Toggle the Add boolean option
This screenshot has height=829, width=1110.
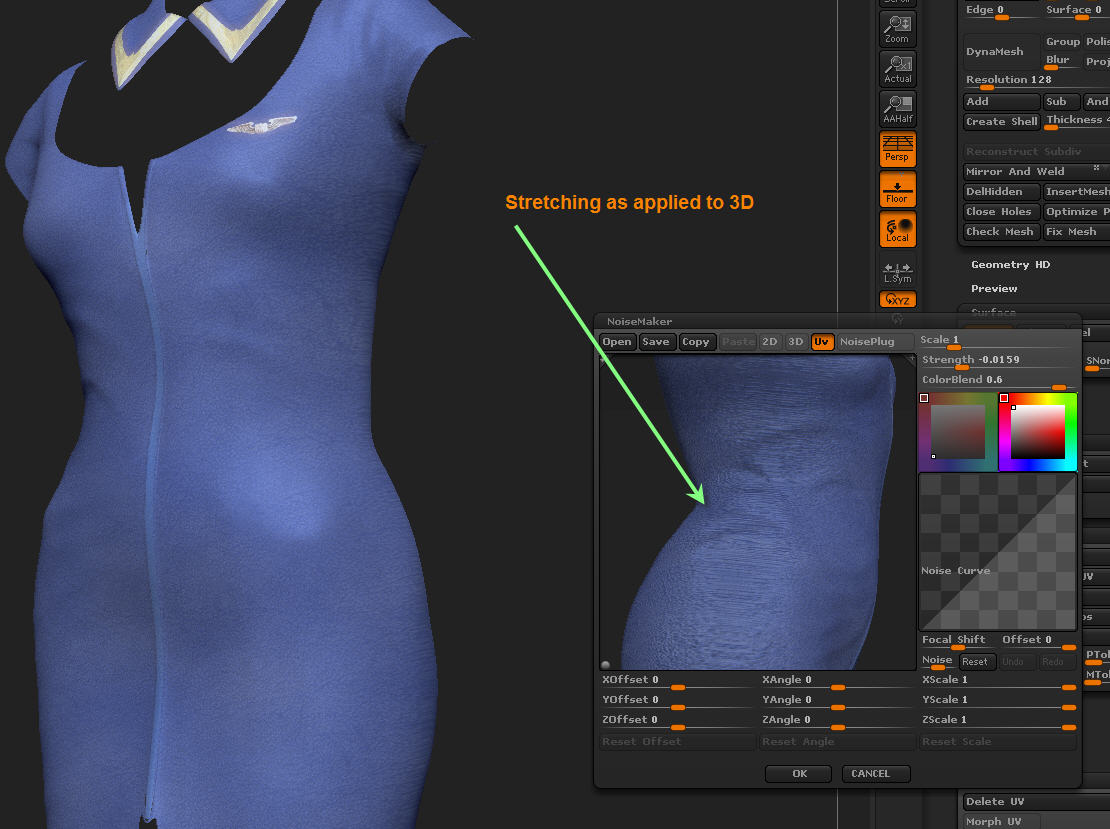click(x=1002, y=102)
